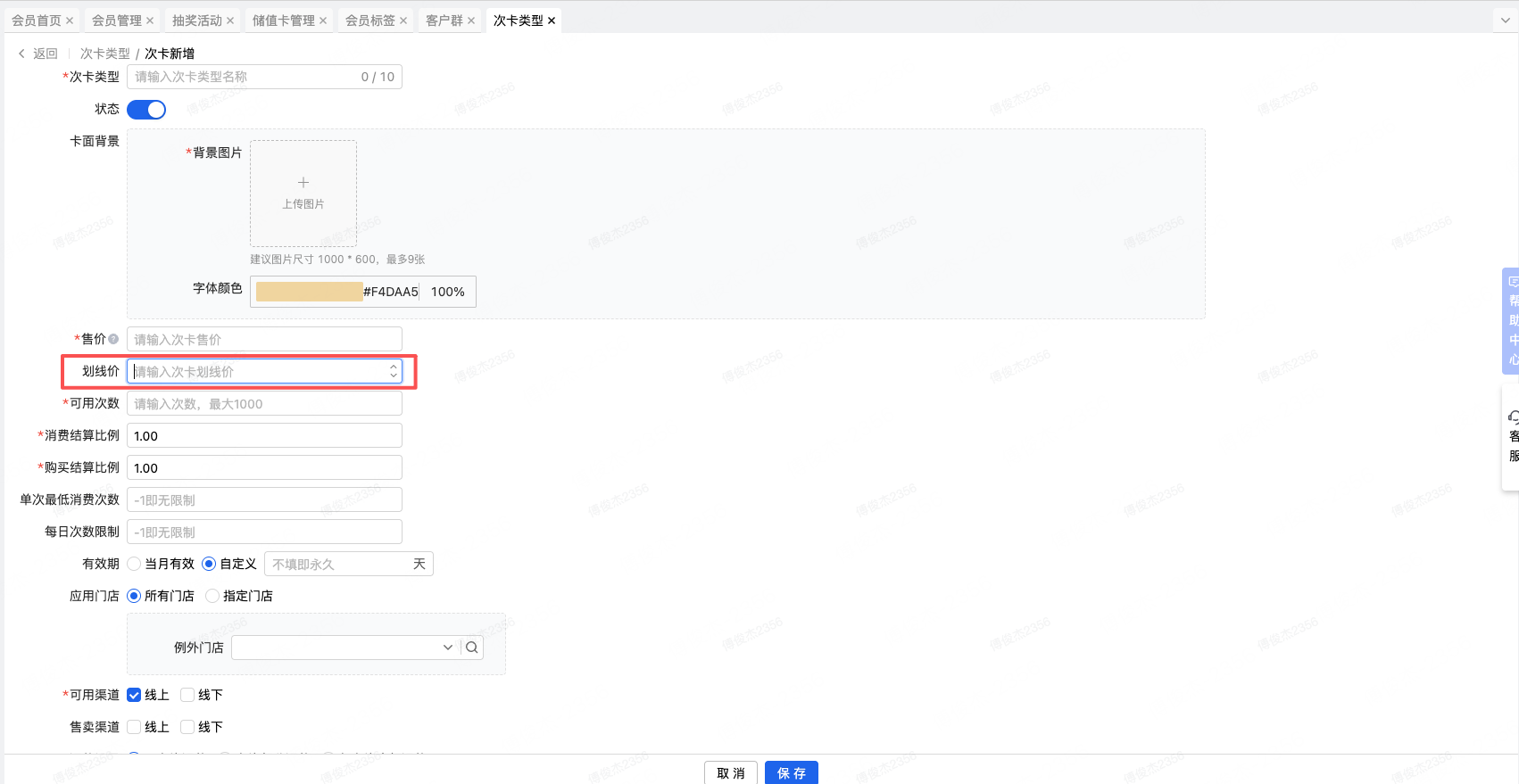Focus the 售价 input field
The image size is (1519, 784).
pyautogui.click(x=264, y=339)
